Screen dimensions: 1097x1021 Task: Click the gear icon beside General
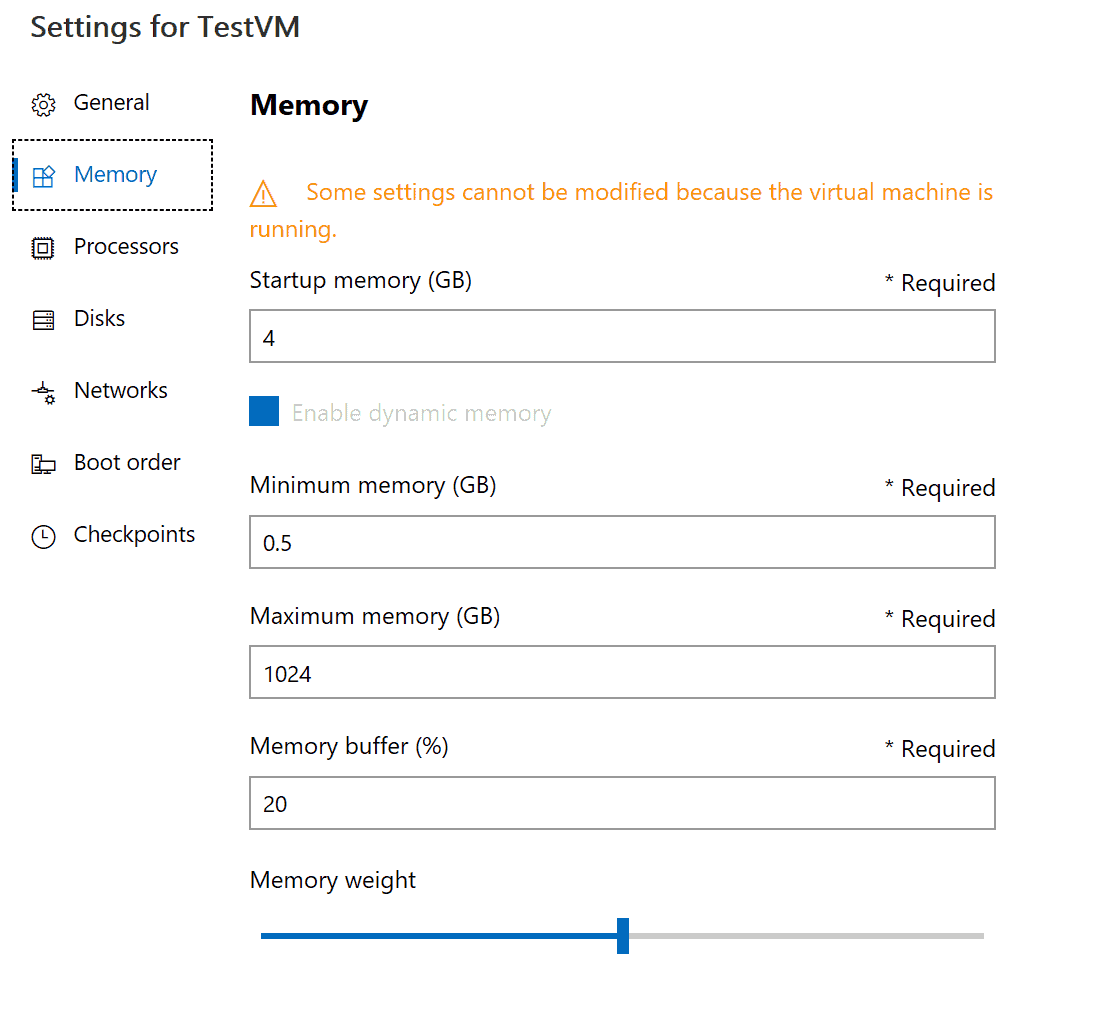click(43, 104)
